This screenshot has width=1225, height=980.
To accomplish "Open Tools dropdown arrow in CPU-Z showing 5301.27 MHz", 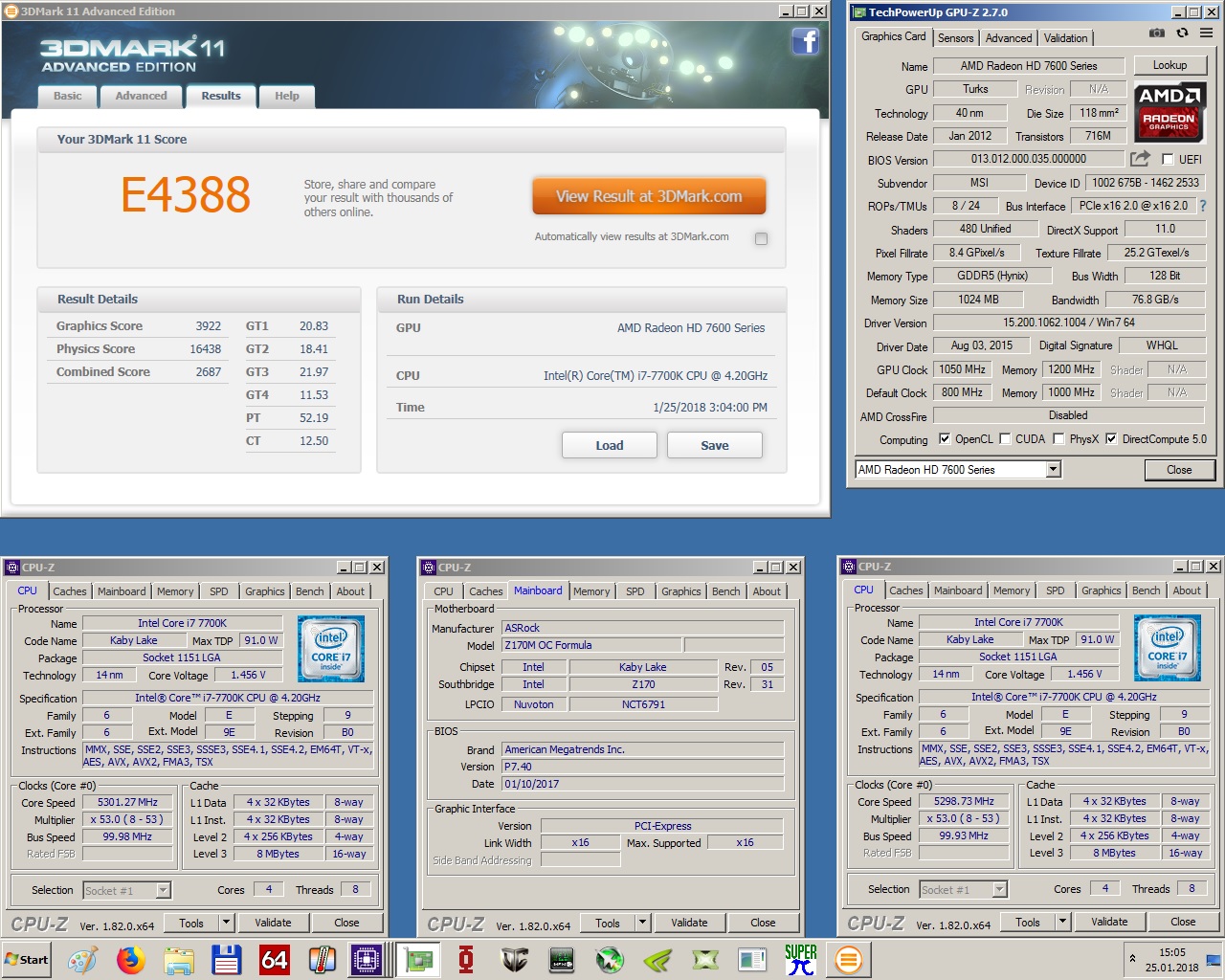I will (226, 923).
